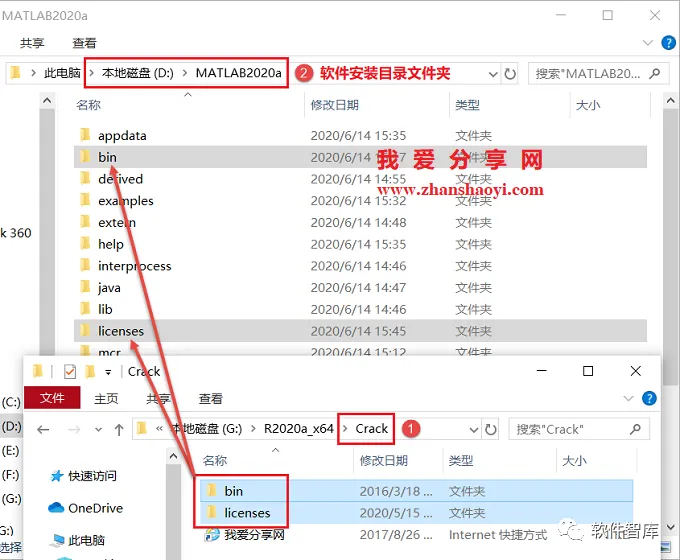
Task: Open the appdata folder
Action: click(x=122, y=136)
